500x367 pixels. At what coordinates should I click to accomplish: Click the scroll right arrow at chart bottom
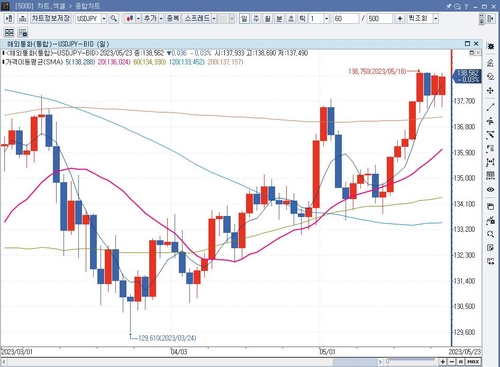click(x=380, y=362)
